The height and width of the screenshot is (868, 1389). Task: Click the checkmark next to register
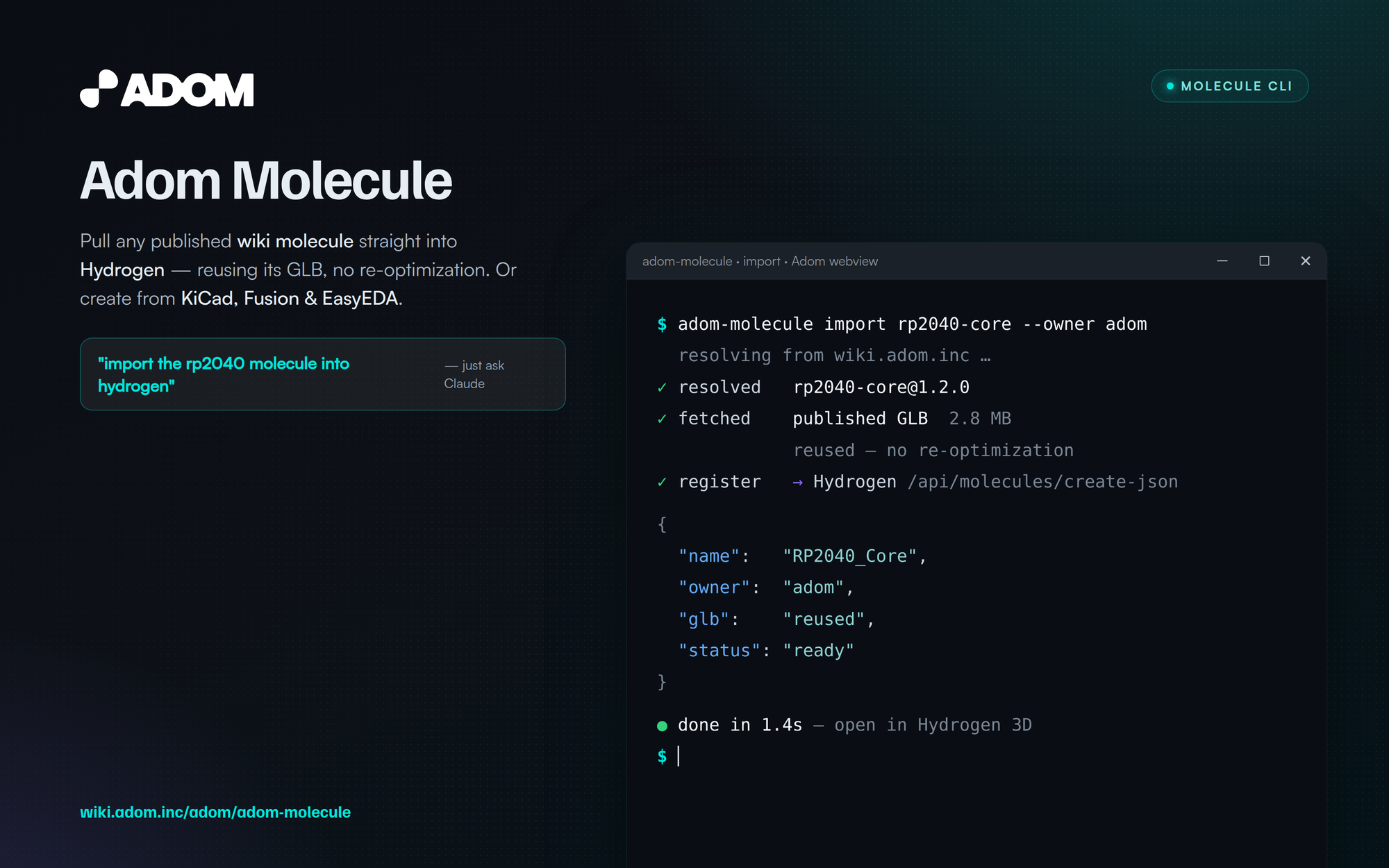click(x=662, y=482)
